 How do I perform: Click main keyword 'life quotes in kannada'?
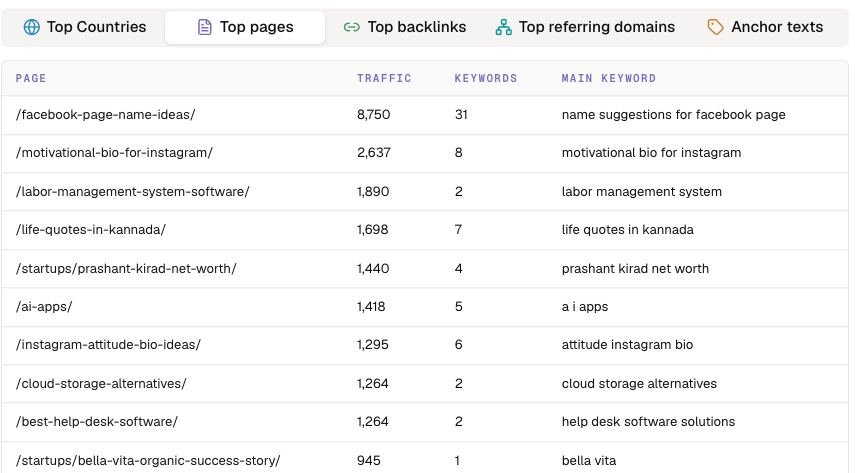628,230
